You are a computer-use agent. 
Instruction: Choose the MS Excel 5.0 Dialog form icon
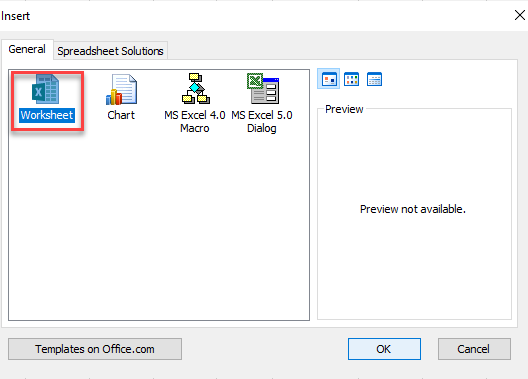[263, 89]
